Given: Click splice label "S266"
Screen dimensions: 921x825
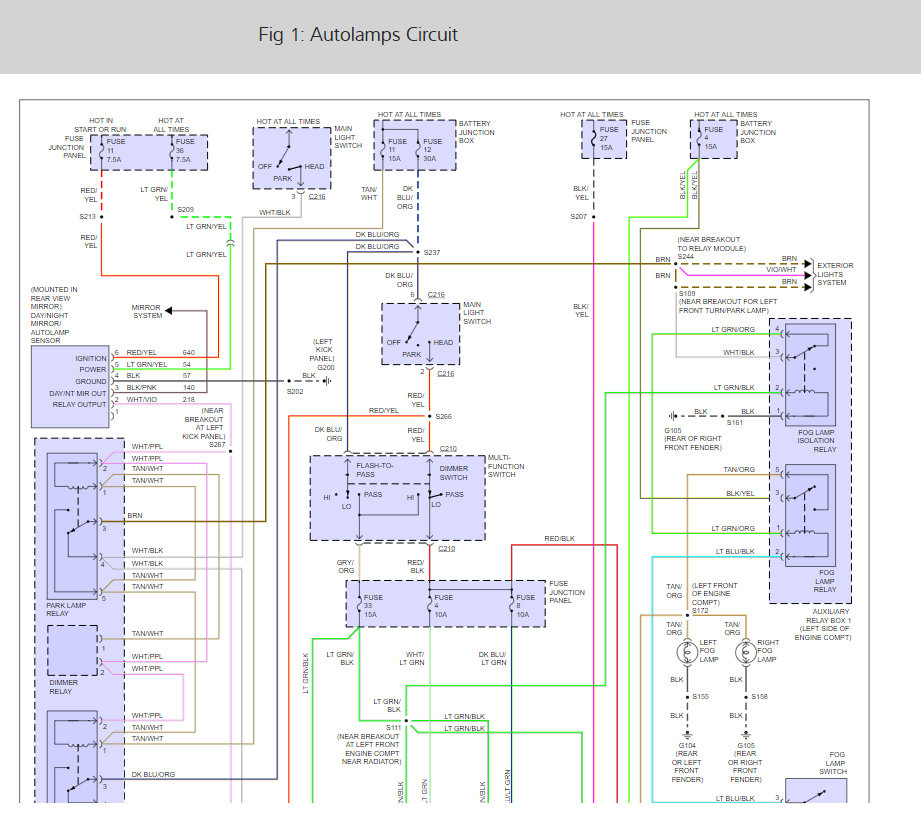Looking at the screenshot, I should click(443, 416).
